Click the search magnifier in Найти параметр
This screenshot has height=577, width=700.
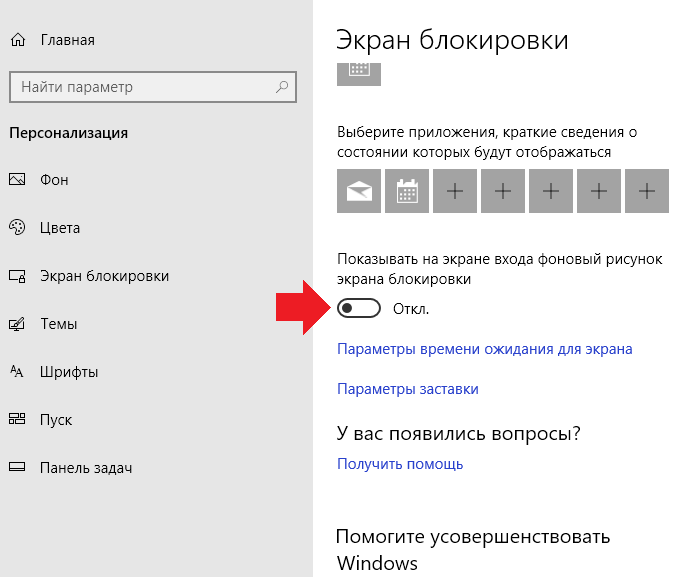point(282,87)
